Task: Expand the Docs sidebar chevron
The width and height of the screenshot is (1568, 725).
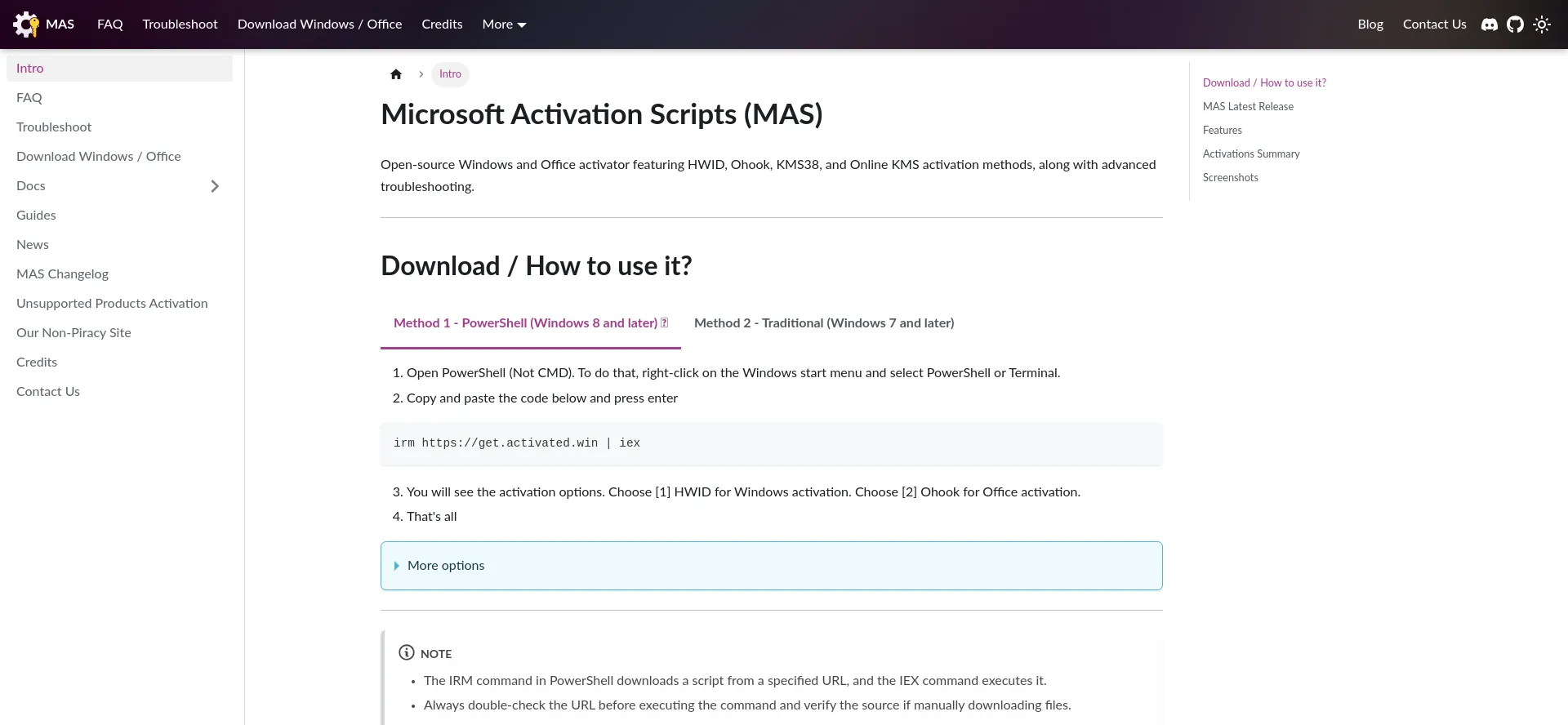Action: tap(215, 186)
